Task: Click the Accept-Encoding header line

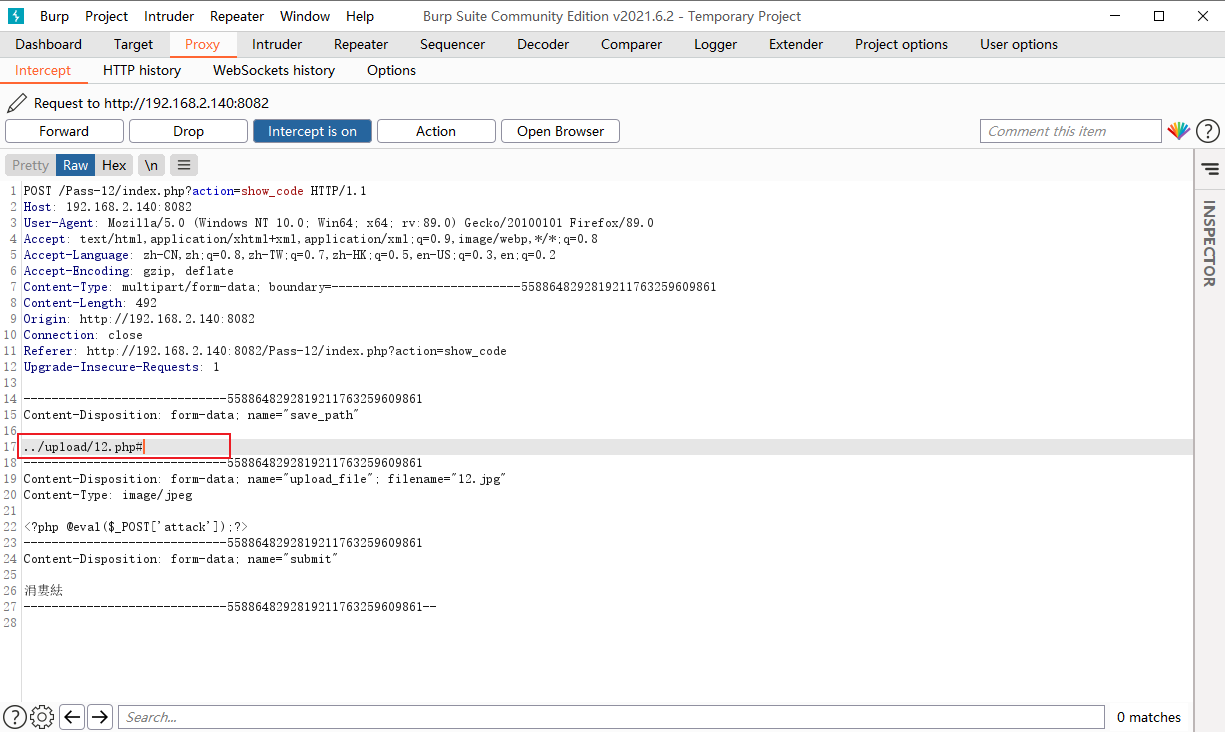Action: pyautogui.click(x=128, y=271)
